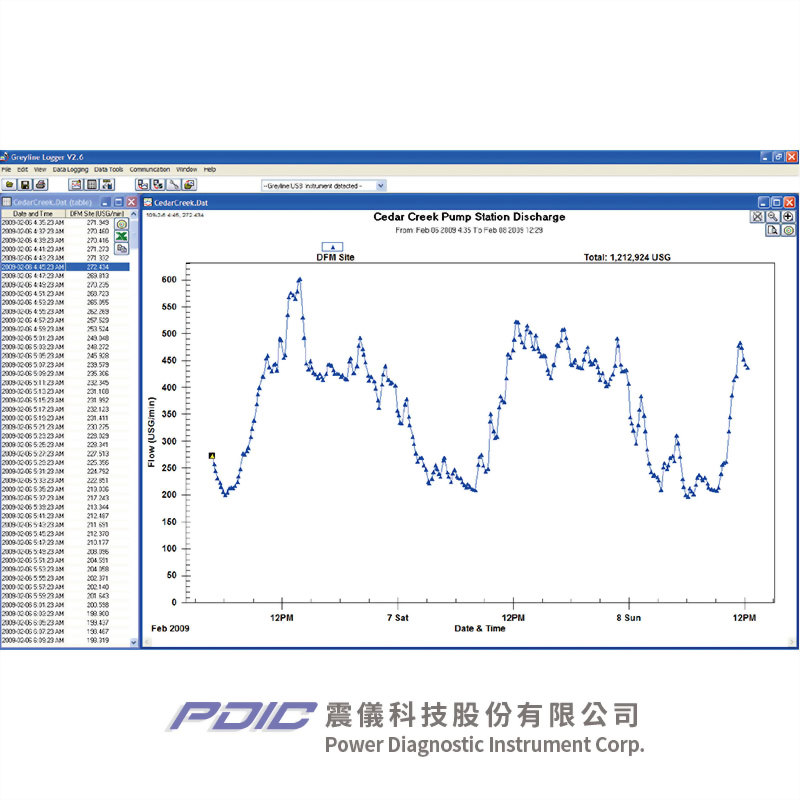The width and height of the screenshot is (800, 800).
Task: Click the Save floppy disk icon
Action: tap(24, 185)
